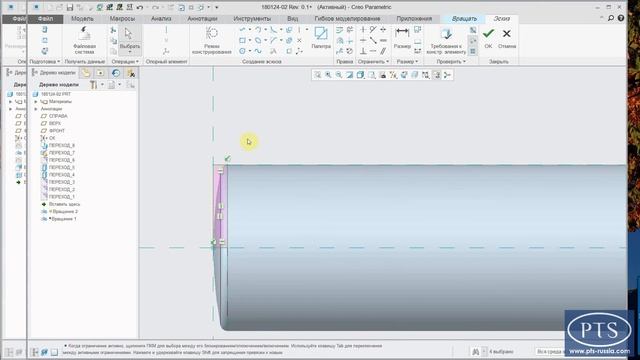Open the Ограничить group dropdown

click(x=373, y=62)
